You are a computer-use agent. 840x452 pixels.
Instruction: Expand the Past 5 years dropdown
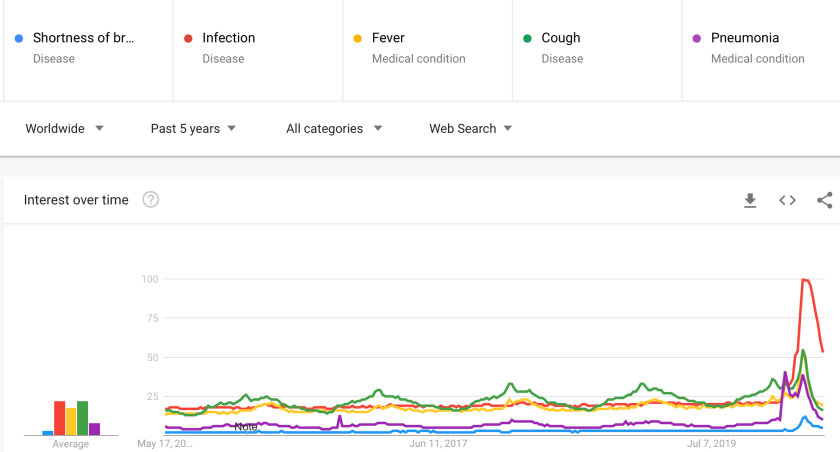click(x=193, y=128)
